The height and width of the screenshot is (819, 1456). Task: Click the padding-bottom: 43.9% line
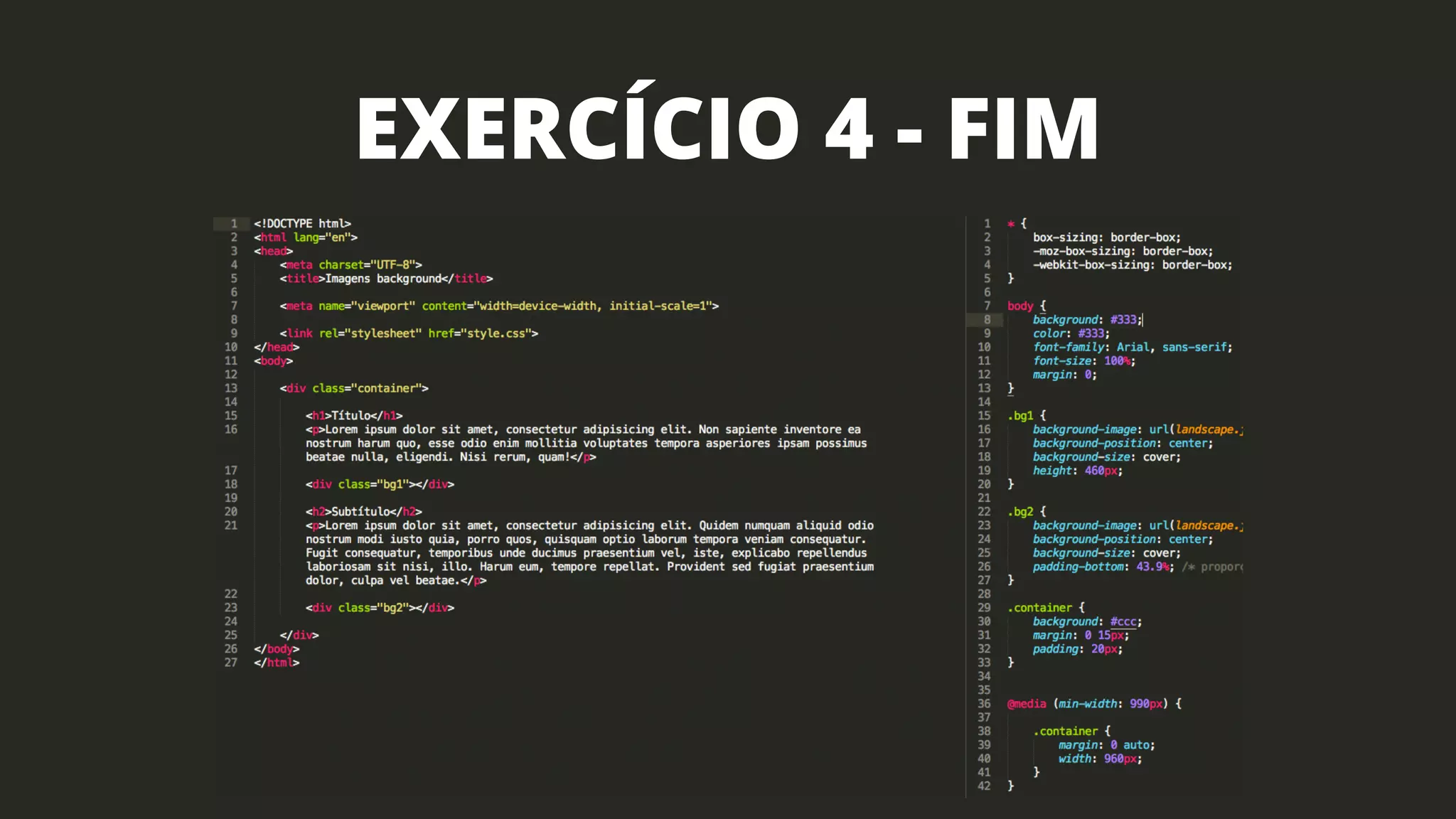[1103, 567]
